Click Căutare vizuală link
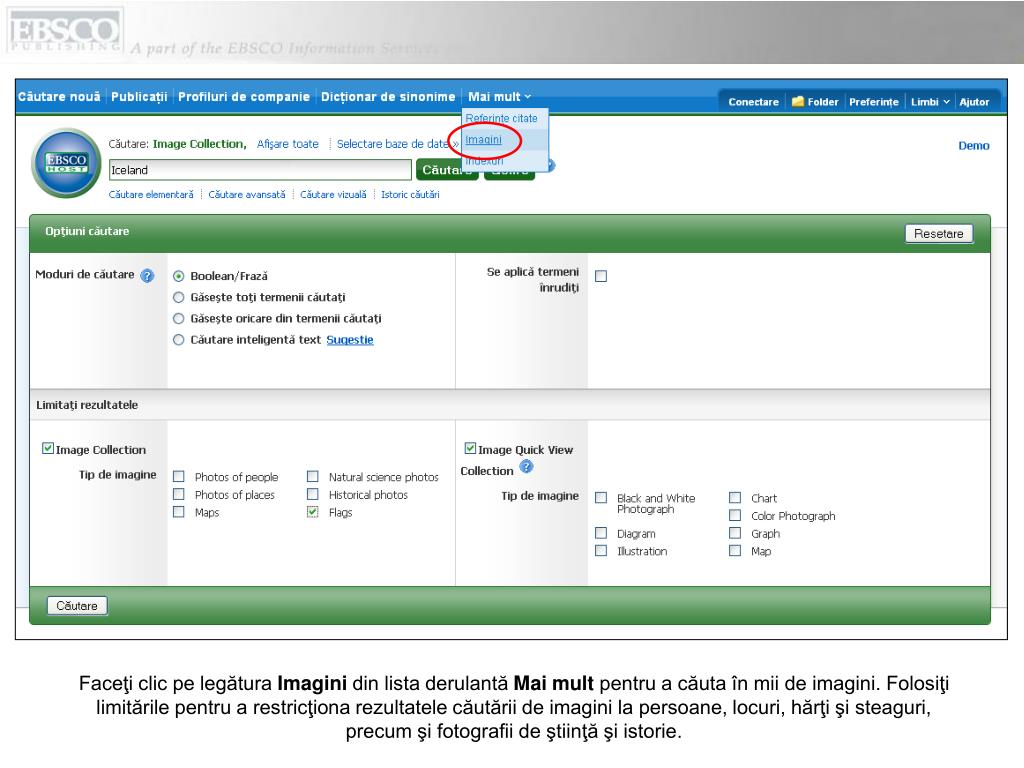 333,195
